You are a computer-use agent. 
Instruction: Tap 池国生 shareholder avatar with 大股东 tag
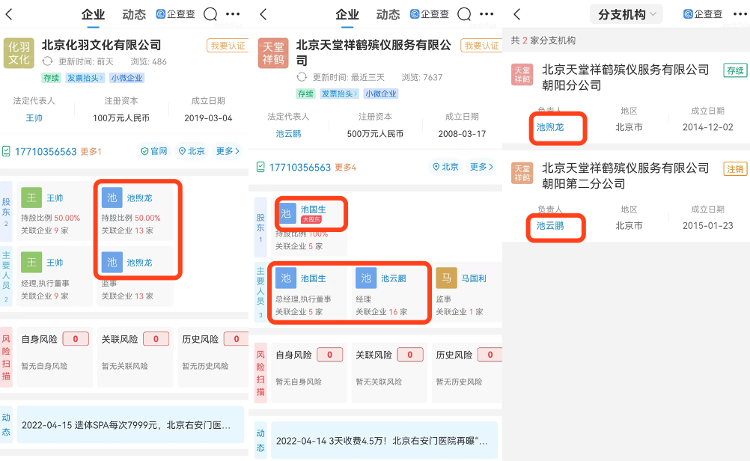pos(286,214)
